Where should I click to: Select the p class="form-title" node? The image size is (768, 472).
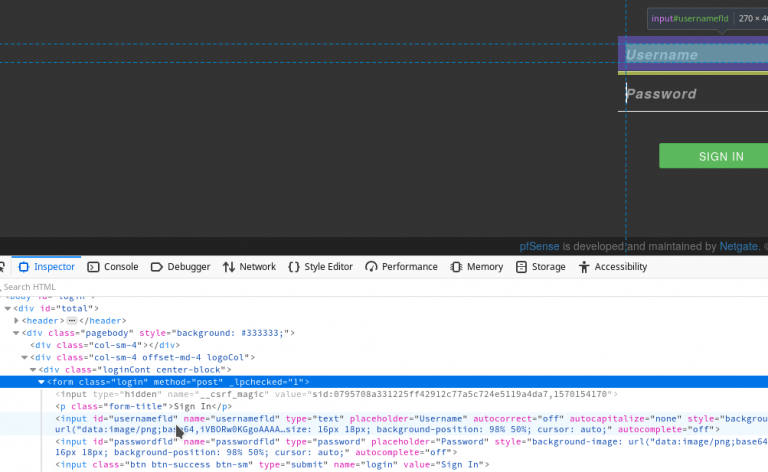[x=144, y=406]
